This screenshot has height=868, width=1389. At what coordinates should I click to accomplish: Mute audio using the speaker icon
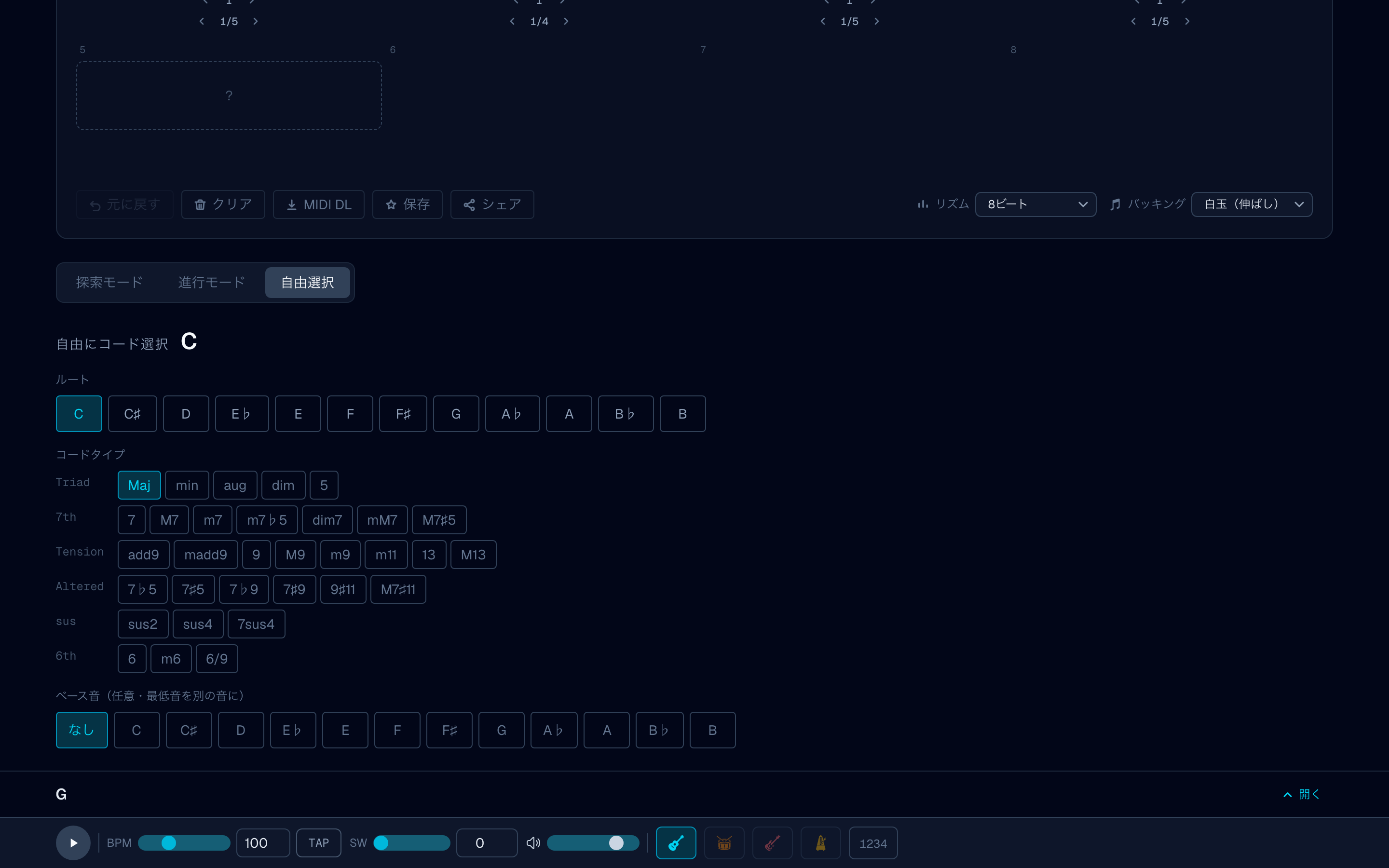click(x=533, y=843)
